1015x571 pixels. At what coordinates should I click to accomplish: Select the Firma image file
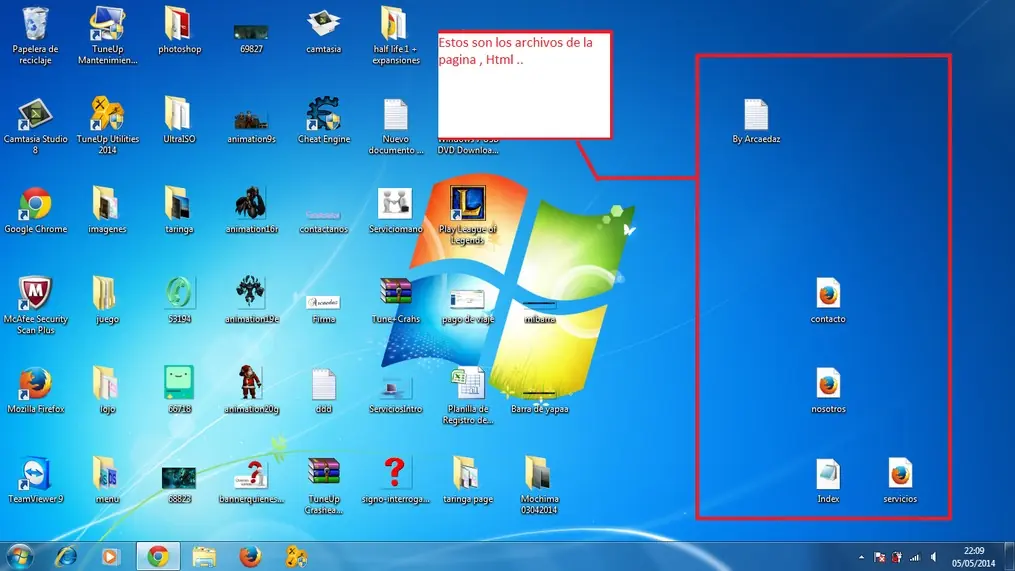[x=324, y=302]
